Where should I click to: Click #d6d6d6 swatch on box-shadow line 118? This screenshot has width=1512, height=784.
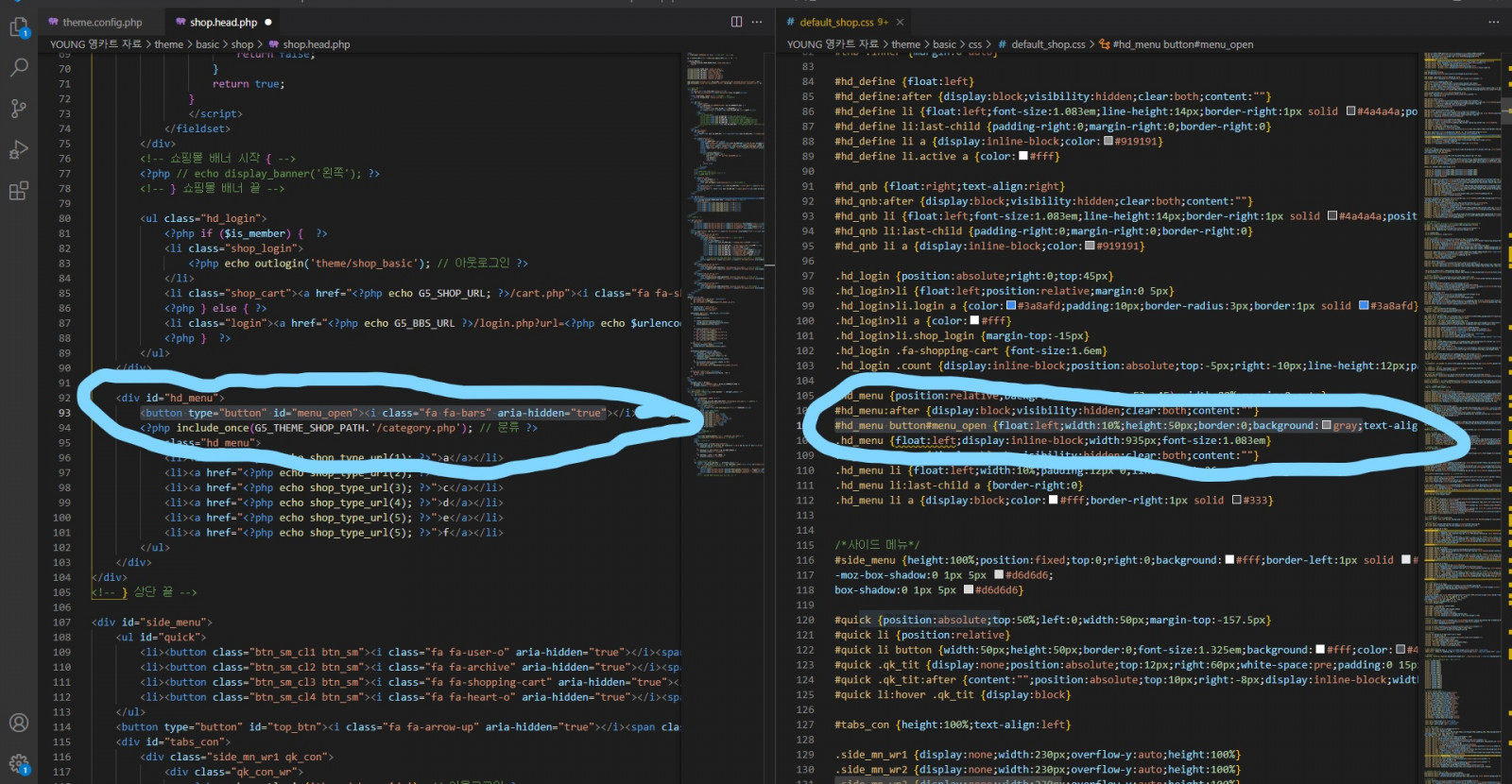click(969, 590)
